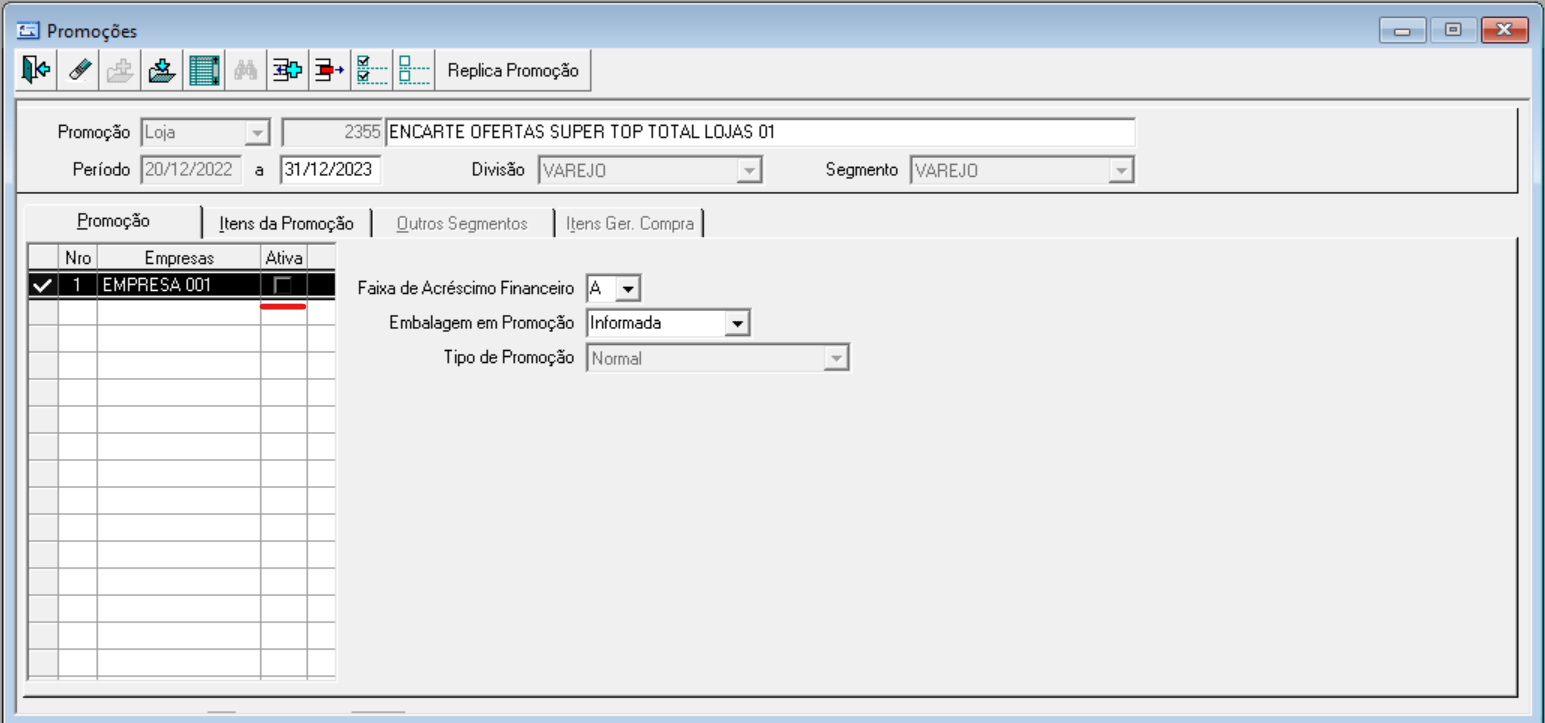Click the period start date 20/12/2022

(x=189, y=170)
